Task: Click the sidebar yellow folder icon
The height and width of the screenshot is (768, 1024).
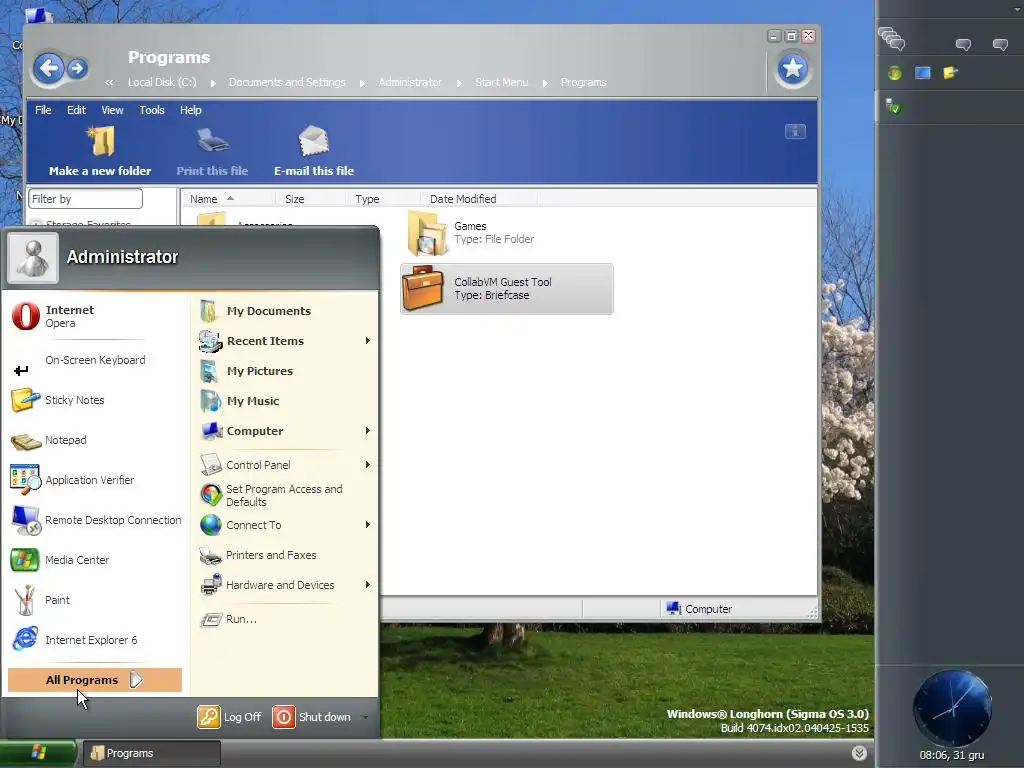Action: [951, 72]
